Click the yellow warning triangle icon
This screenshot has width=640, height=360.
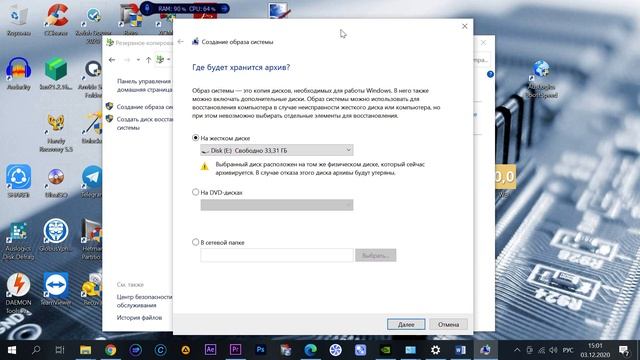coord(204,166)
